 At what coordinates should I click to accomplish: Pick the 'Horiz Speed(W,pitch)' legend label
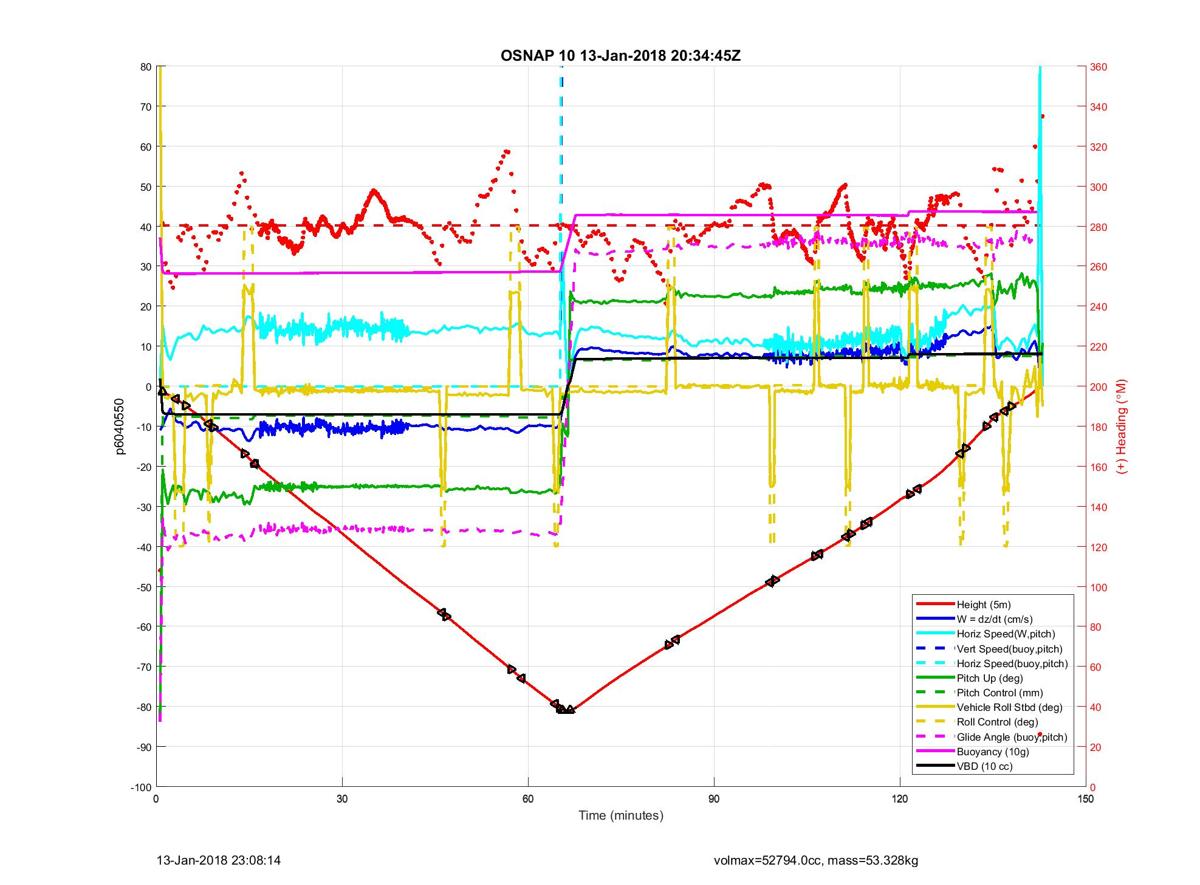pyautogui.click(x=1006, y=634)
